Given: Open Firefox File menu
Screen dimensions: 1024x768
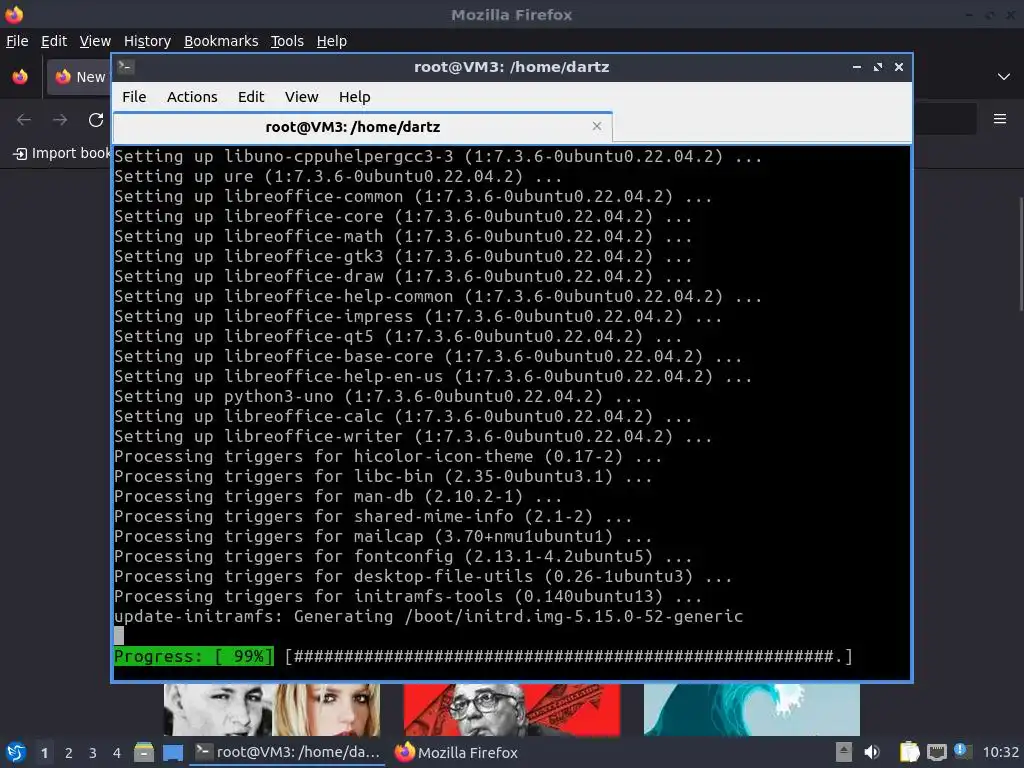Looking at the screenshot, I should [x=17, y=41].
